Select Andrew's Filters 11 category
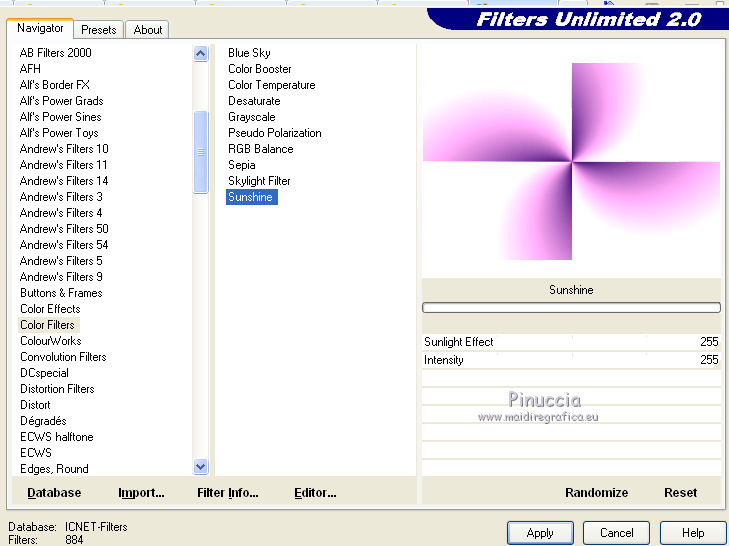The height and width of the screenshot is (546, 729). pyautogui.click(x=64, y=165)
